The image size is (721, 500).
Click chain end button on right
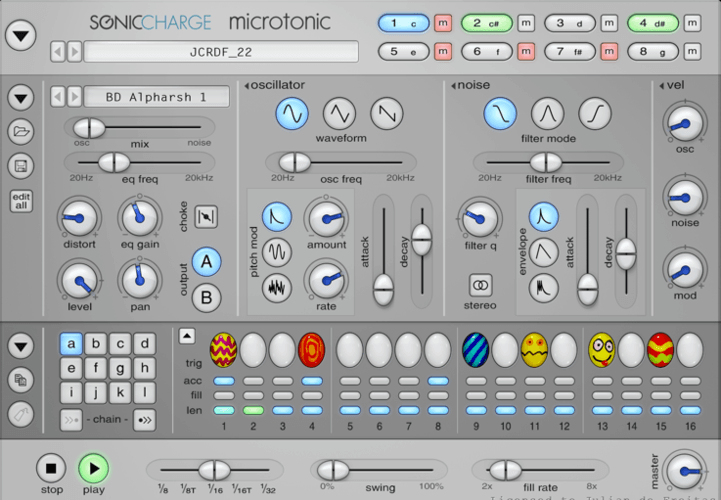pos(144,420)
